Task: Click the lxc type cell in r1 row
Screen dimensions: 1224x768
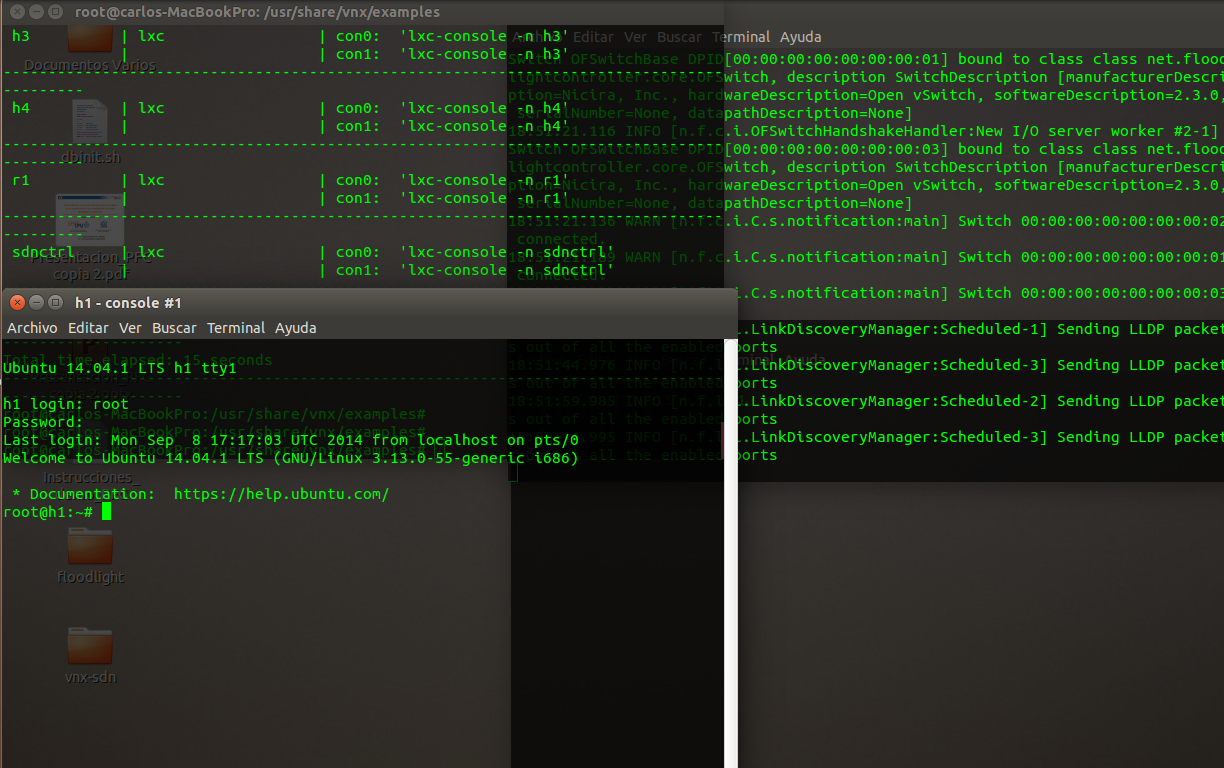Action: (x=151, y=180)
